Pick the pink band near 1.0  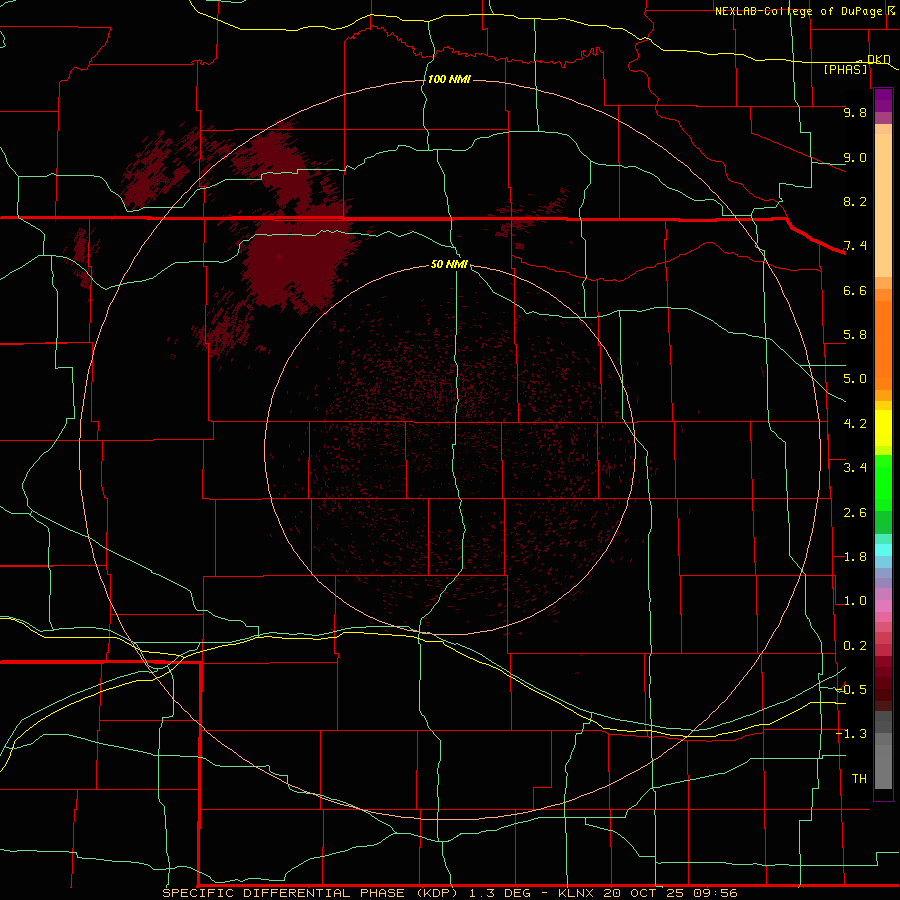[x=883, y=606]
